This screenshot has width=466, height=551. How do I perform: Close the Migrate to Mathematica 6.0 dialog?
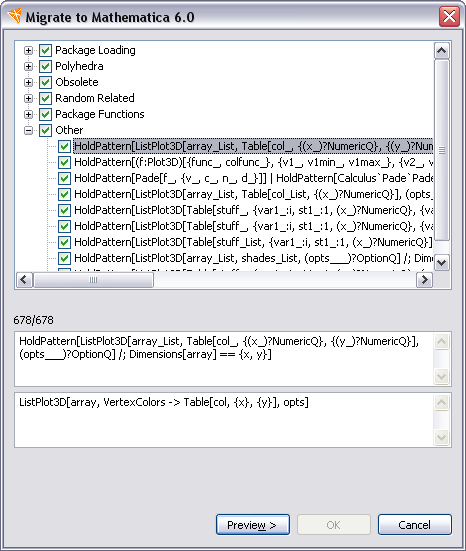(x=449, y=16)
